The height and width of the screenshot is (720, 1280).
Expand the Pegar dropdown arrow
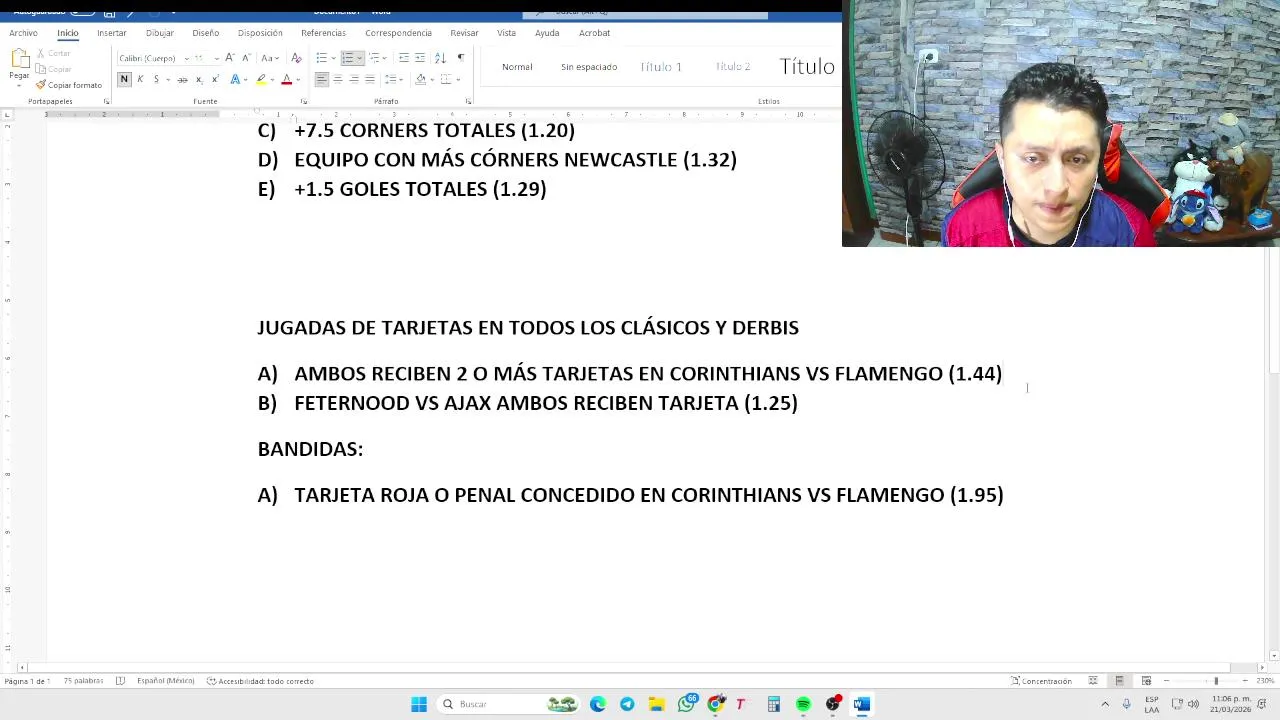[x=19, y=85]
